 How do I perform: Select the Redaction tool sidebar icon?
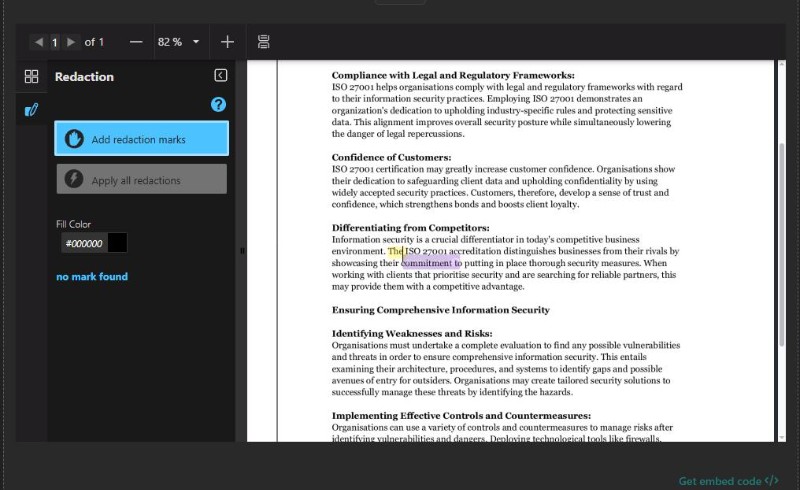pos(31,110)
